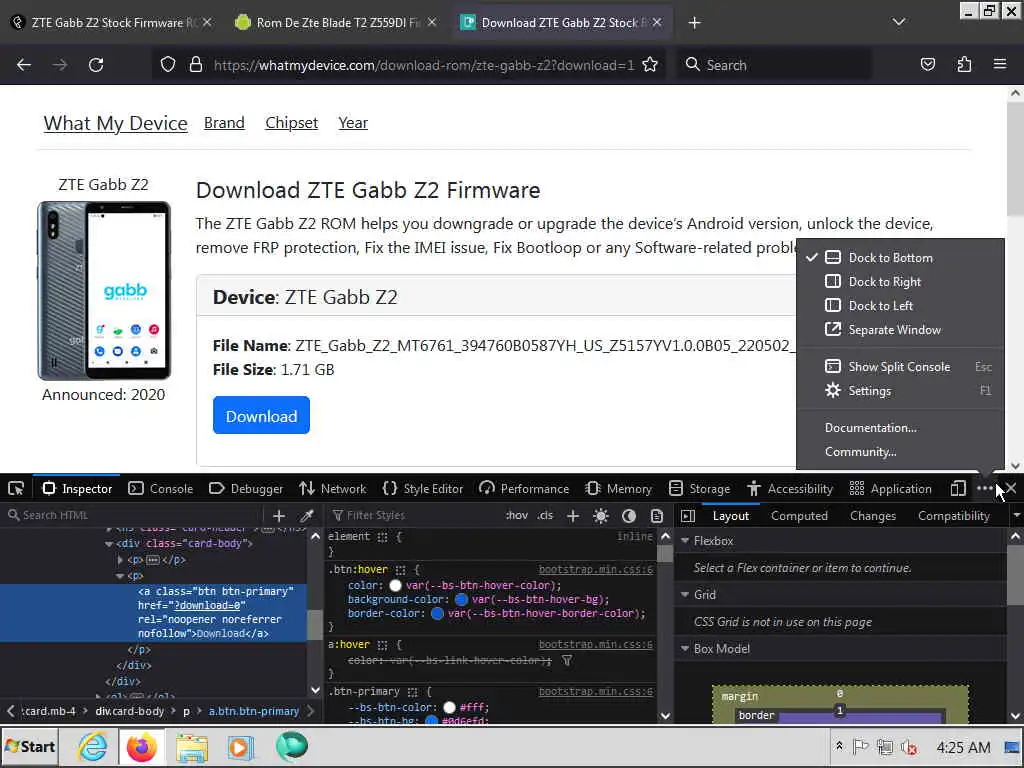1024x768 pixels.
Task: Toggle the .cls classes panel
Action: tap(545, 515)
